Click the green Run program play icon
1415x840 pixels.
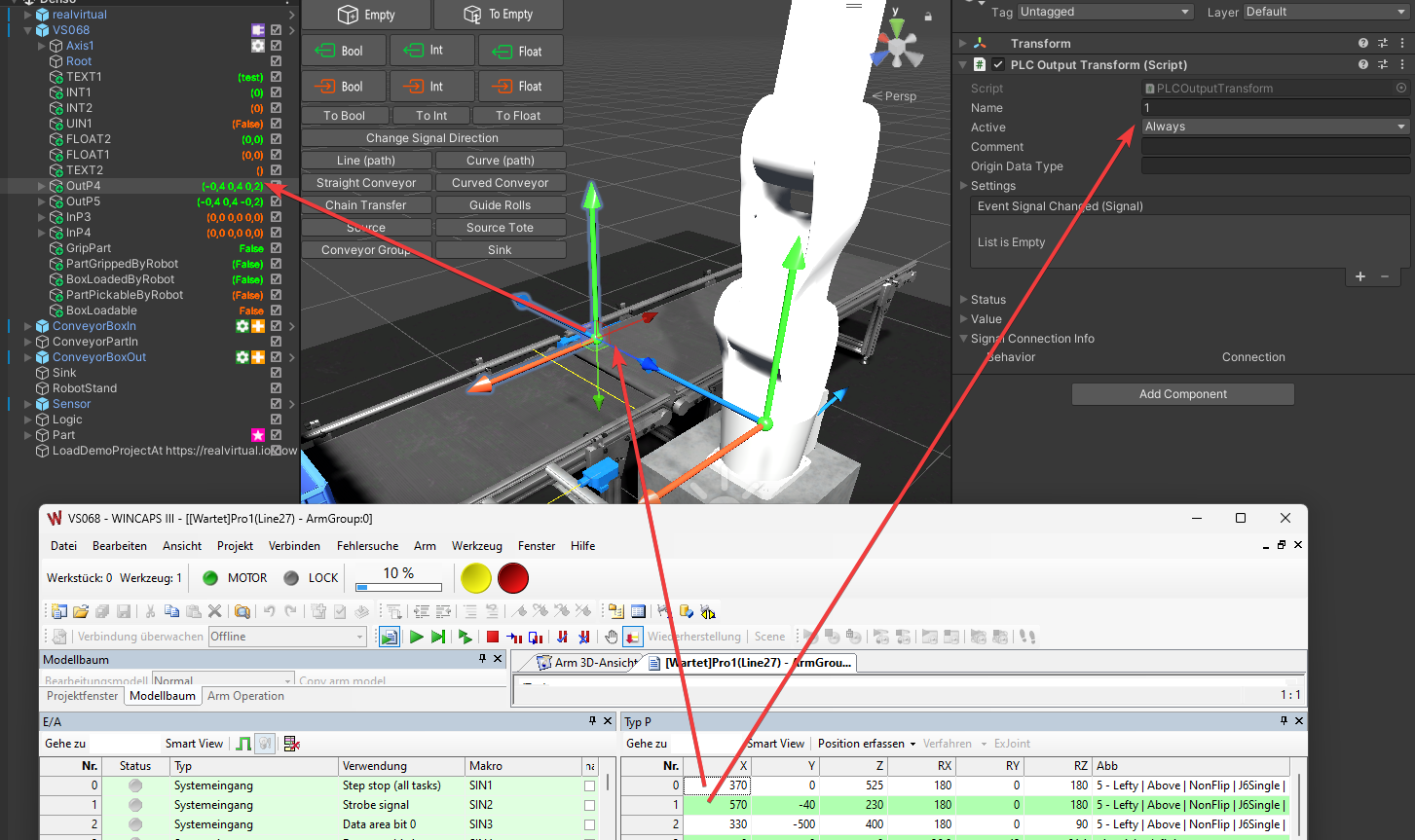point(417,637)
